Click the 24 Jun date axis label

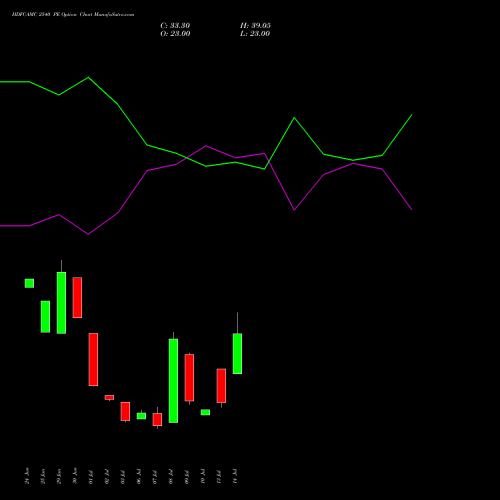(x=27, y=476)
